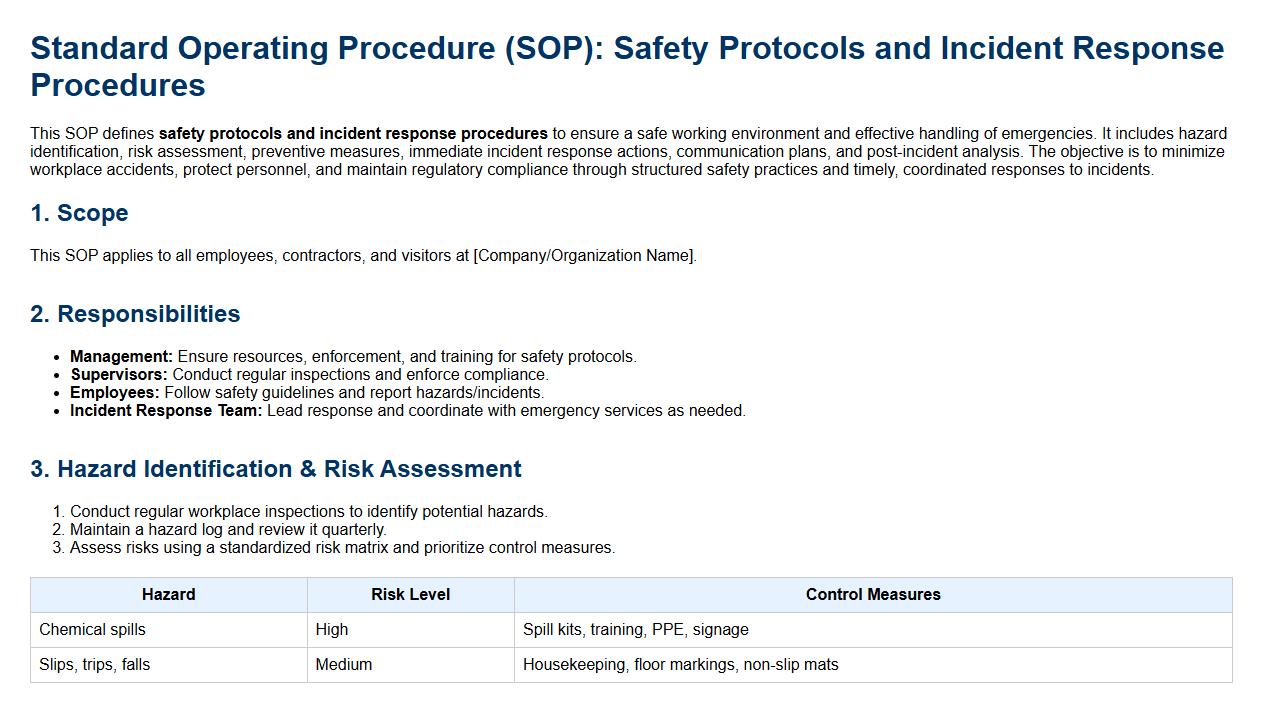This screenshot has height=709, width=1263.
Task: Click the 'Maintain a hazard log' list item
Action: tap(228, 530)
